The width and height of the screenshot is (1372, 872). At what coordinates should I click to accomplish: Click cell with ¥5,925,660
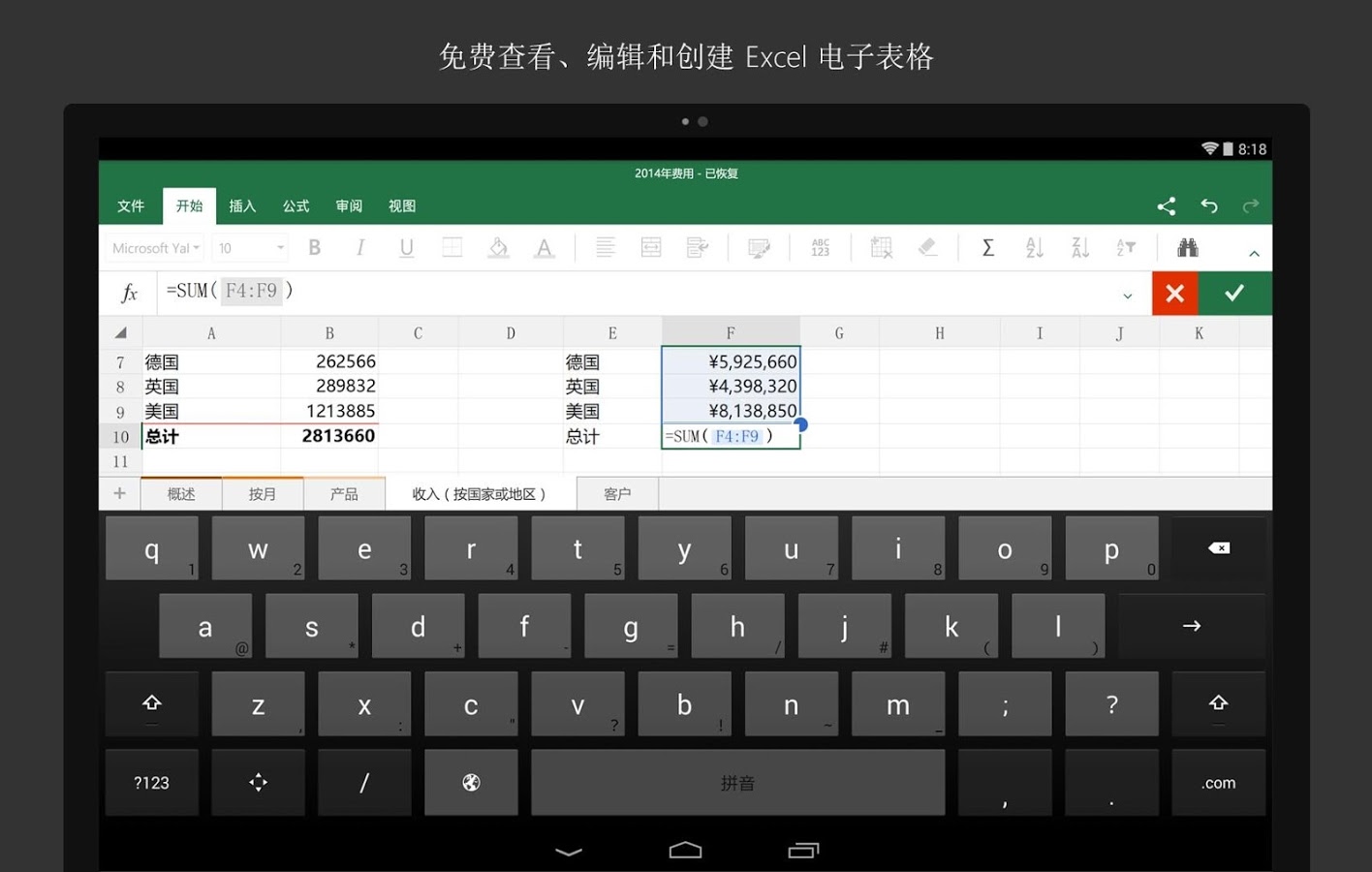[731, 361]
